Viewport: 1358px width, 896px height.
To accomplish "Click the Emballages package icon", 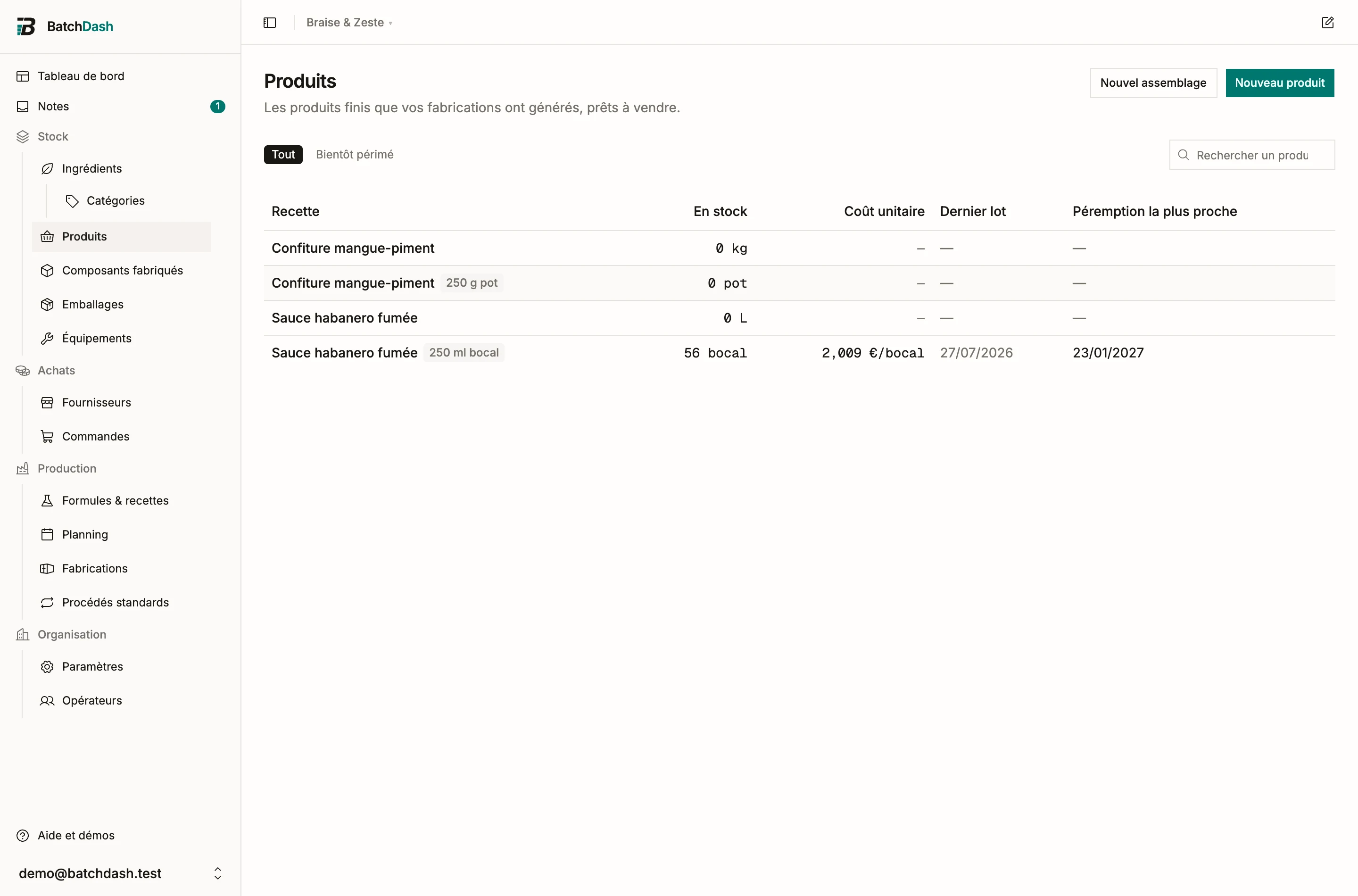I will 48,305.
